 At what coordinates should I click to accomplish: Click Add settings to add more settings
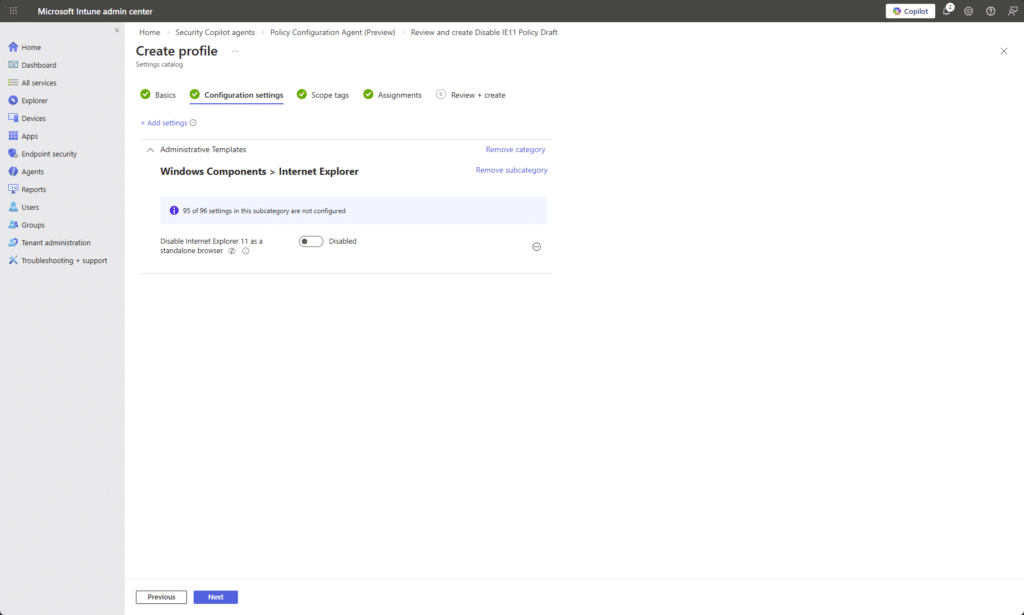pos(165,122)
